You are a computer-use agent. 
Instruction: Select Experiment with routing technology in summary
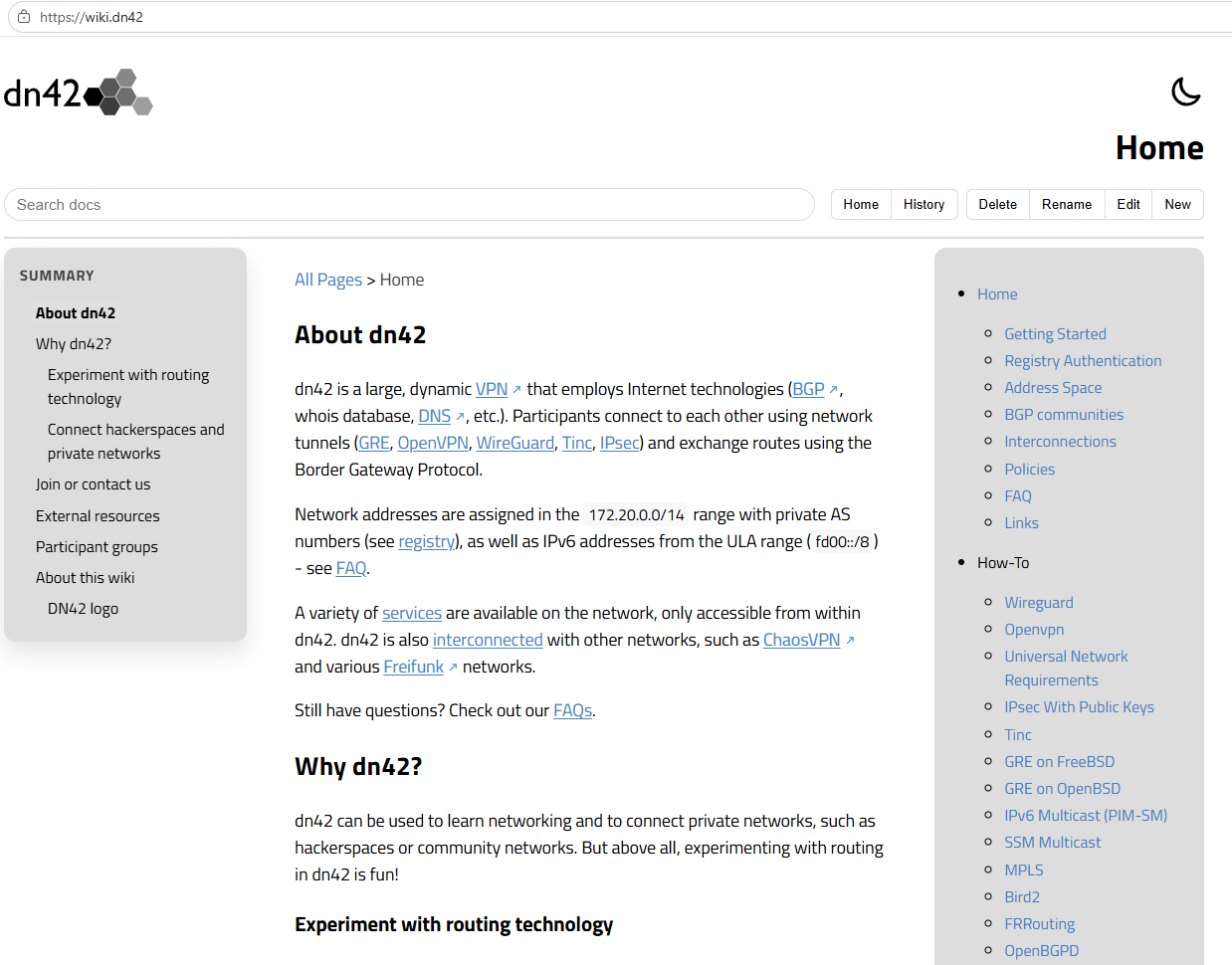[128, 387]
